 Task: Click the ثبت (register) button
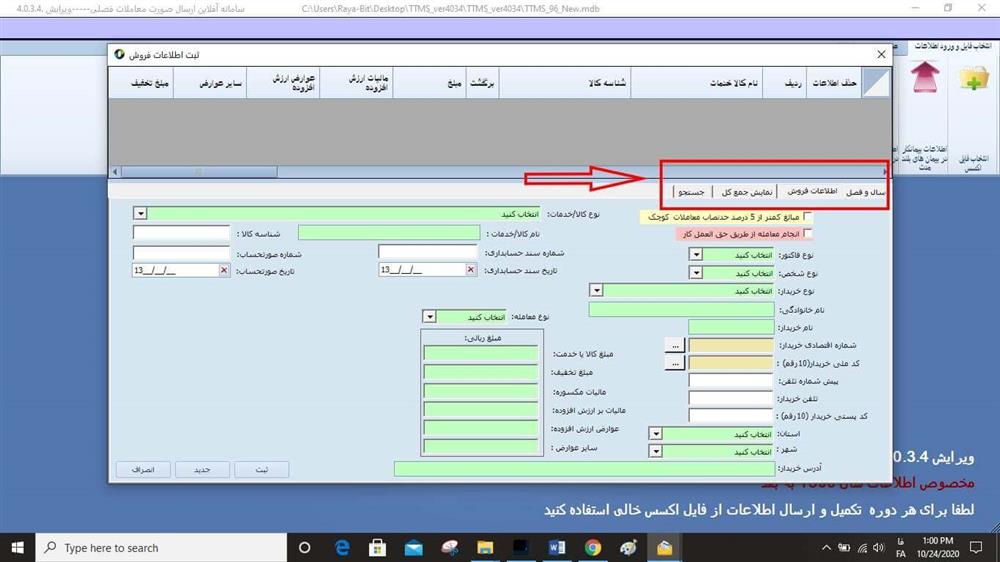[x=261, y=470]
